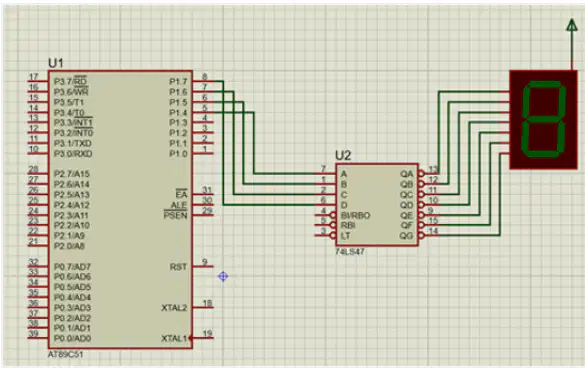Select the U2 reference label
This screenshot has height=368, width=585.
pos(343,155)
